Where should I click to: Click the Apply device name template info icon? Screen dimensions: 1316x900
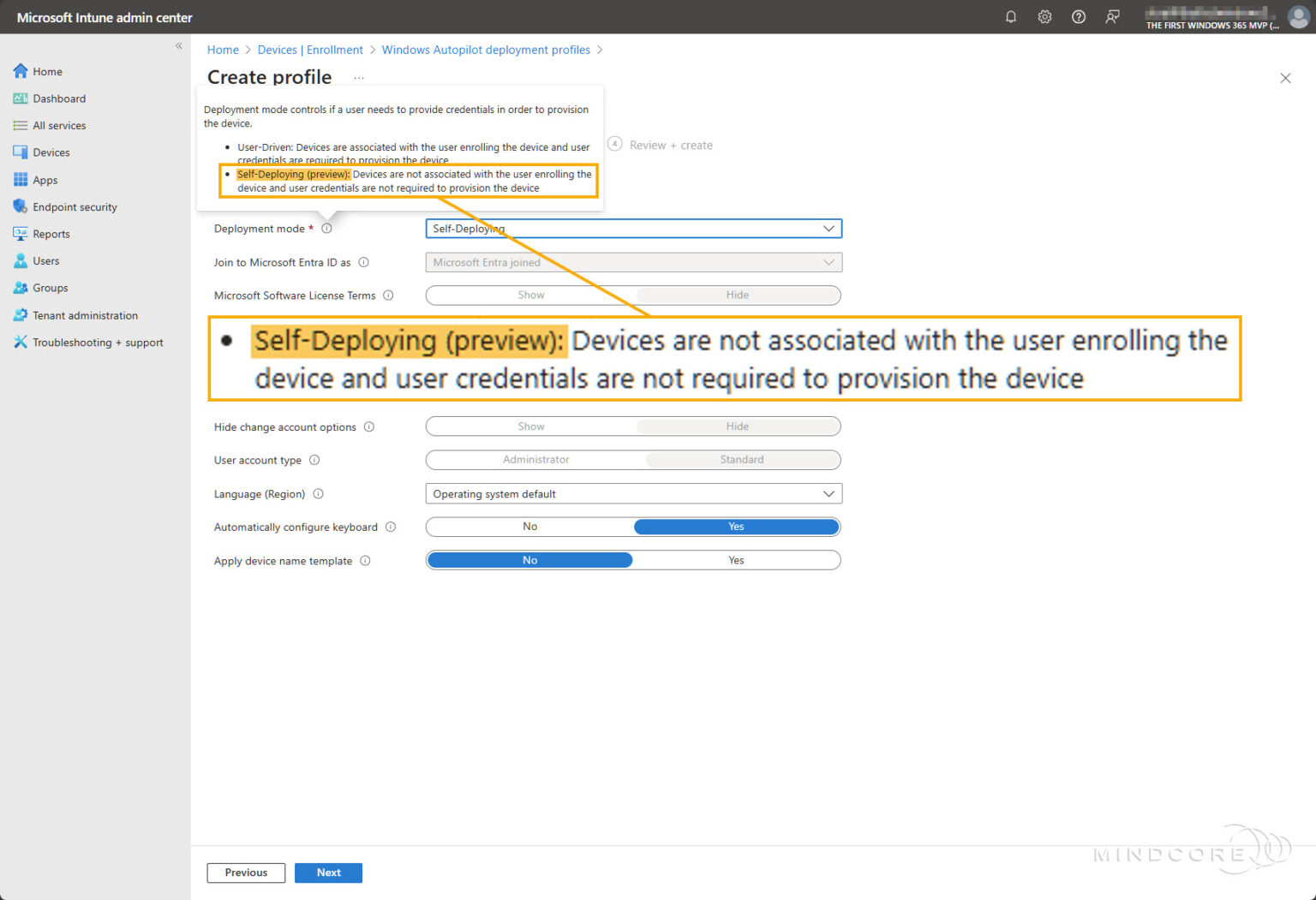(x=365, y=561)
